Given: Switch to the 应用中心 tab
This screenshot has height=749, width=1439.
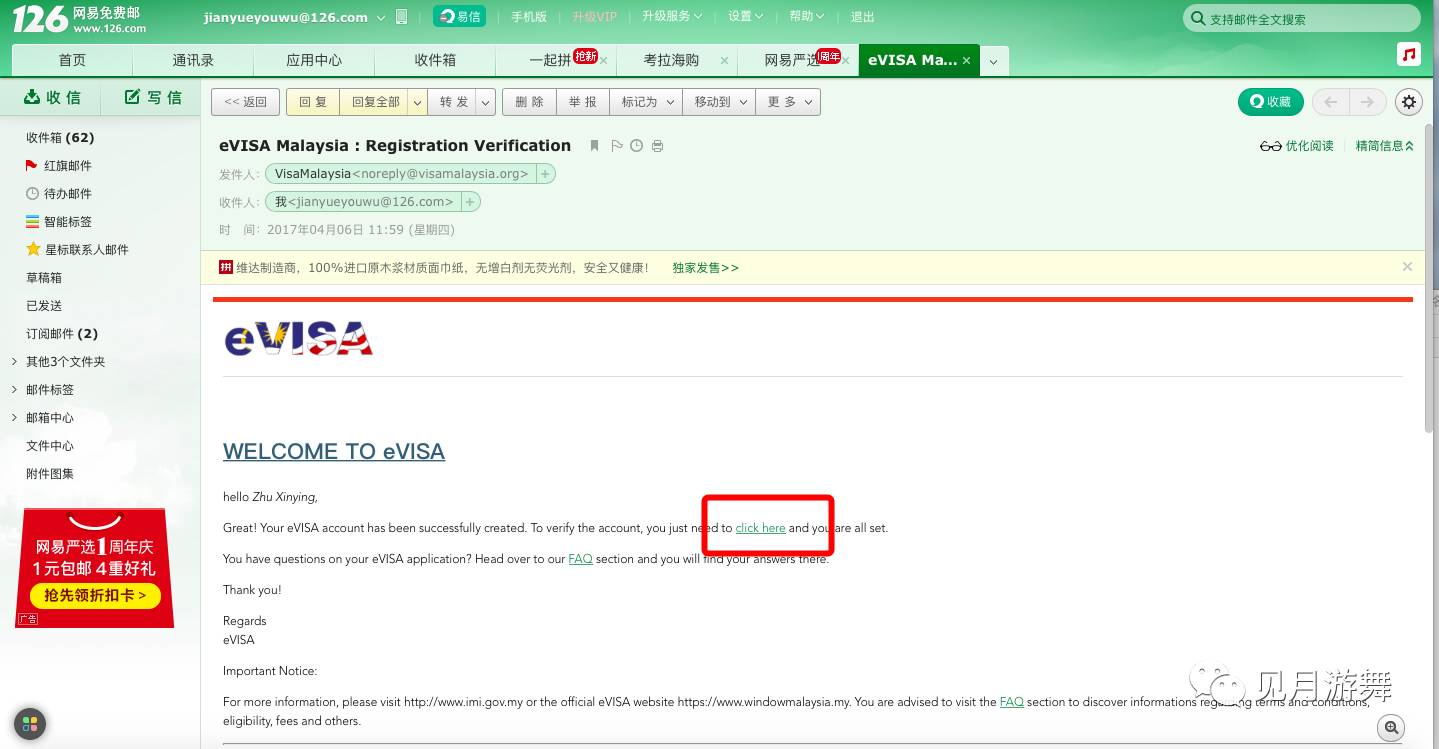Looking at the screenshot, I should 314,60.
